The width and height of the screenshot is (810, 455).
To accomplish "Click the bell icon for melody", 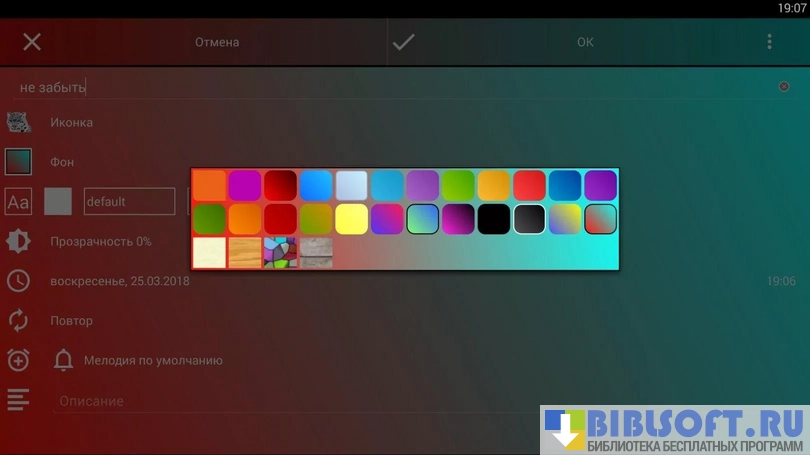I will [x=64, y=360].
